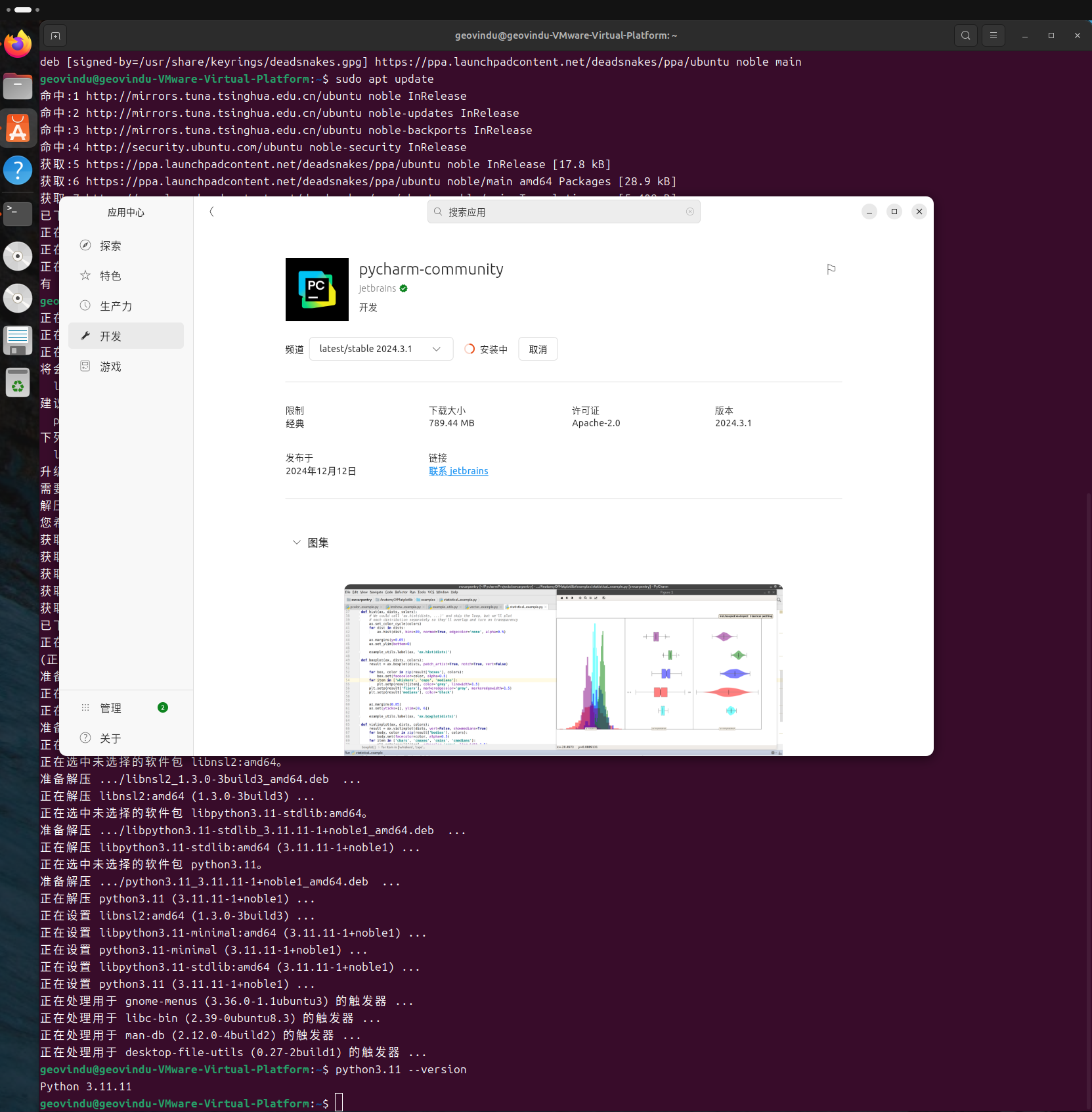Screen dimensions: 1092x1112
Task: Open the 探索 section in the sidebar
Action: pos(126,246)
